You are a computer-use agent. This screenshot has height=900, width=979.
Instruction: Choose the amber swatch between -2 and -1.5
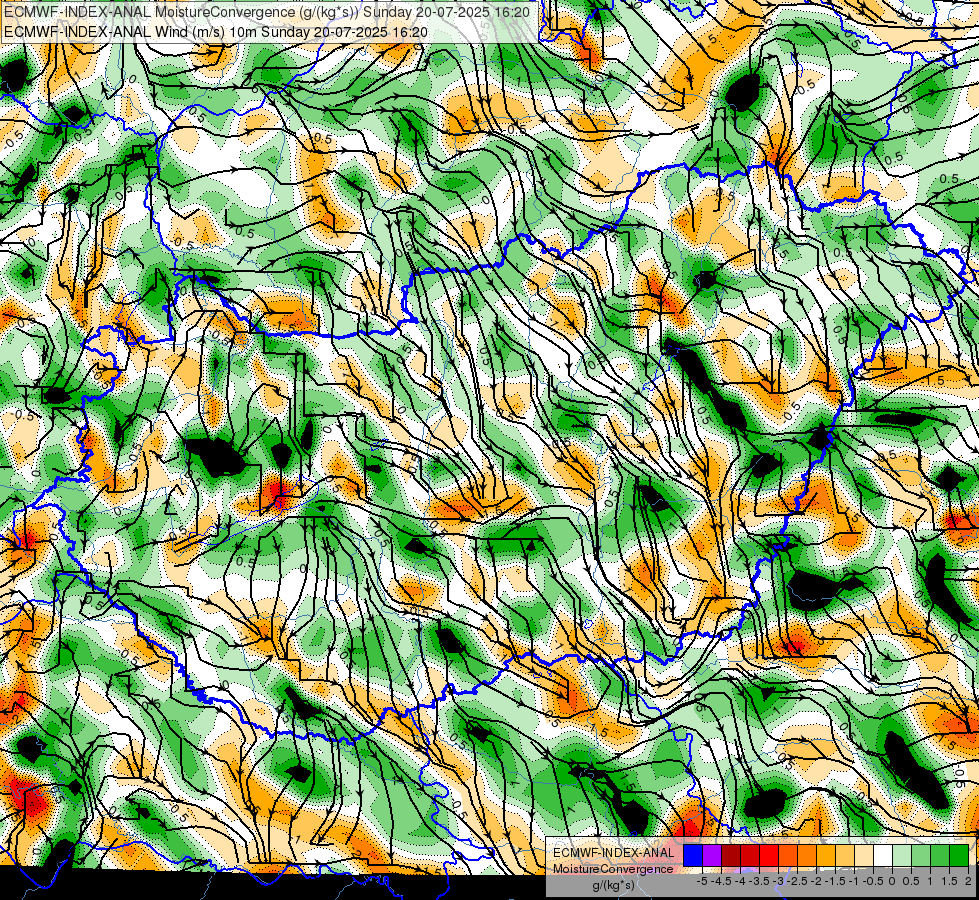pyautogui.click(x=826, y=855)
